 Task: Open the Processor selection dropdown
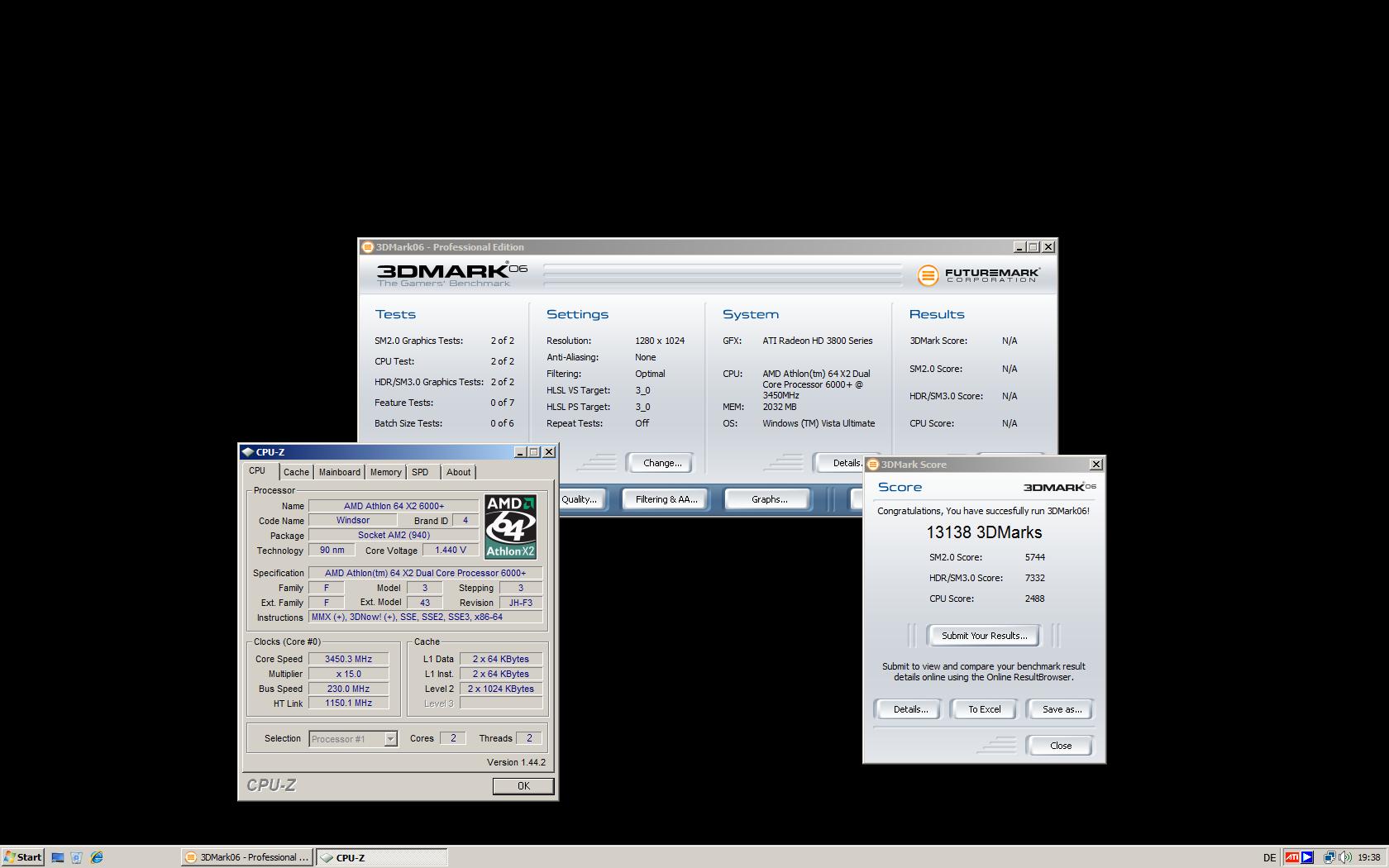(353, 739)
